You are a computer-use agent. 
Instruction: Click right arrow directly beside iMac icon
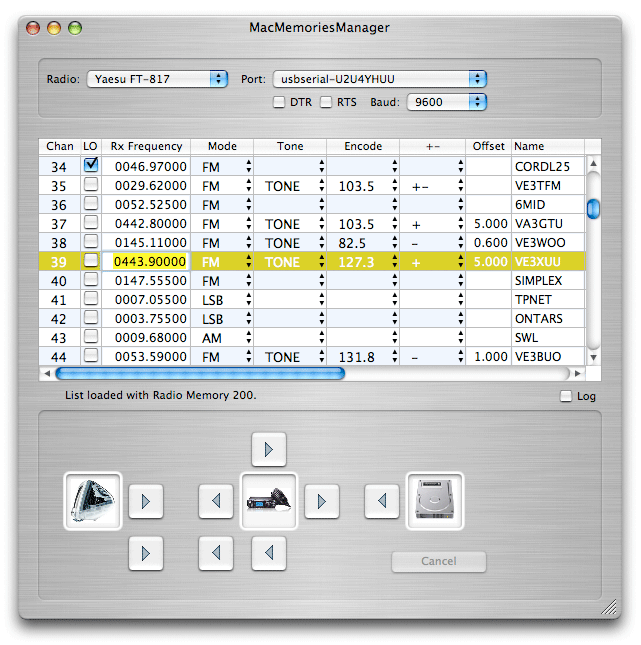pos(146,501)
